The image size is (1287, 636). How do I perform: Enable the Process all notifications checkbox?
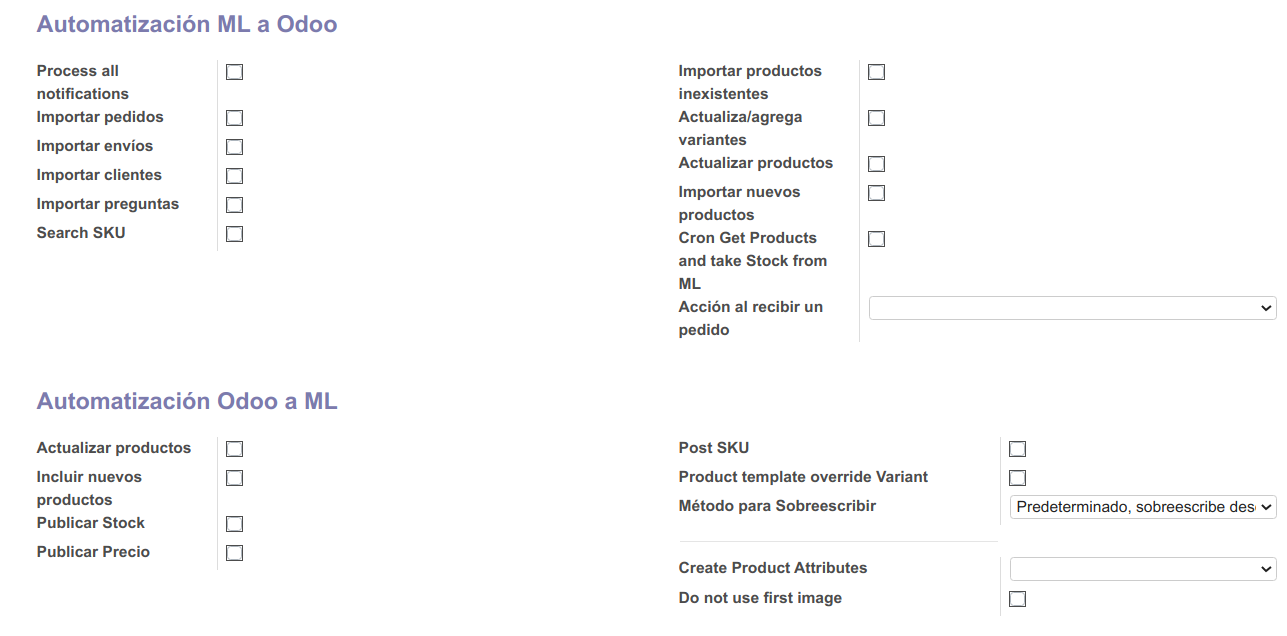234,72
